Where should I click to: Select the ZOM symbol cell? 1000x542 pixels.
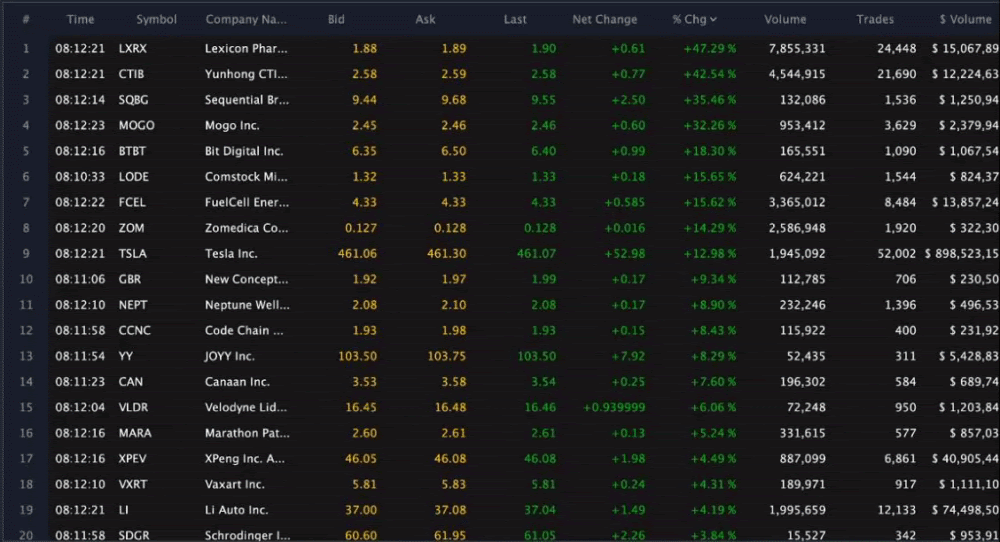pos(131,228)
